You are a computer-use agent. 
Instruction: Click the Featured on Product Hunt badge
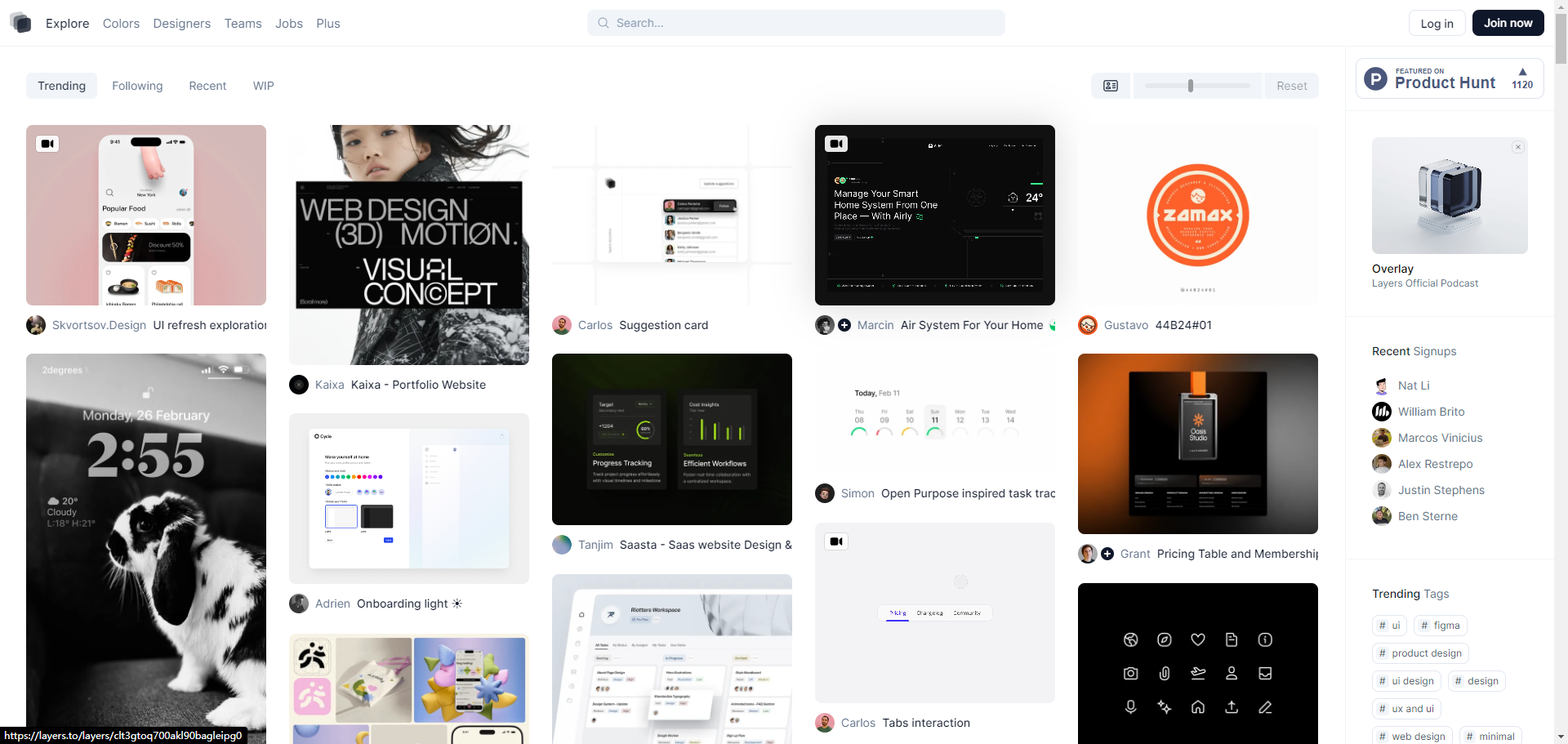tap(1450, 78)
